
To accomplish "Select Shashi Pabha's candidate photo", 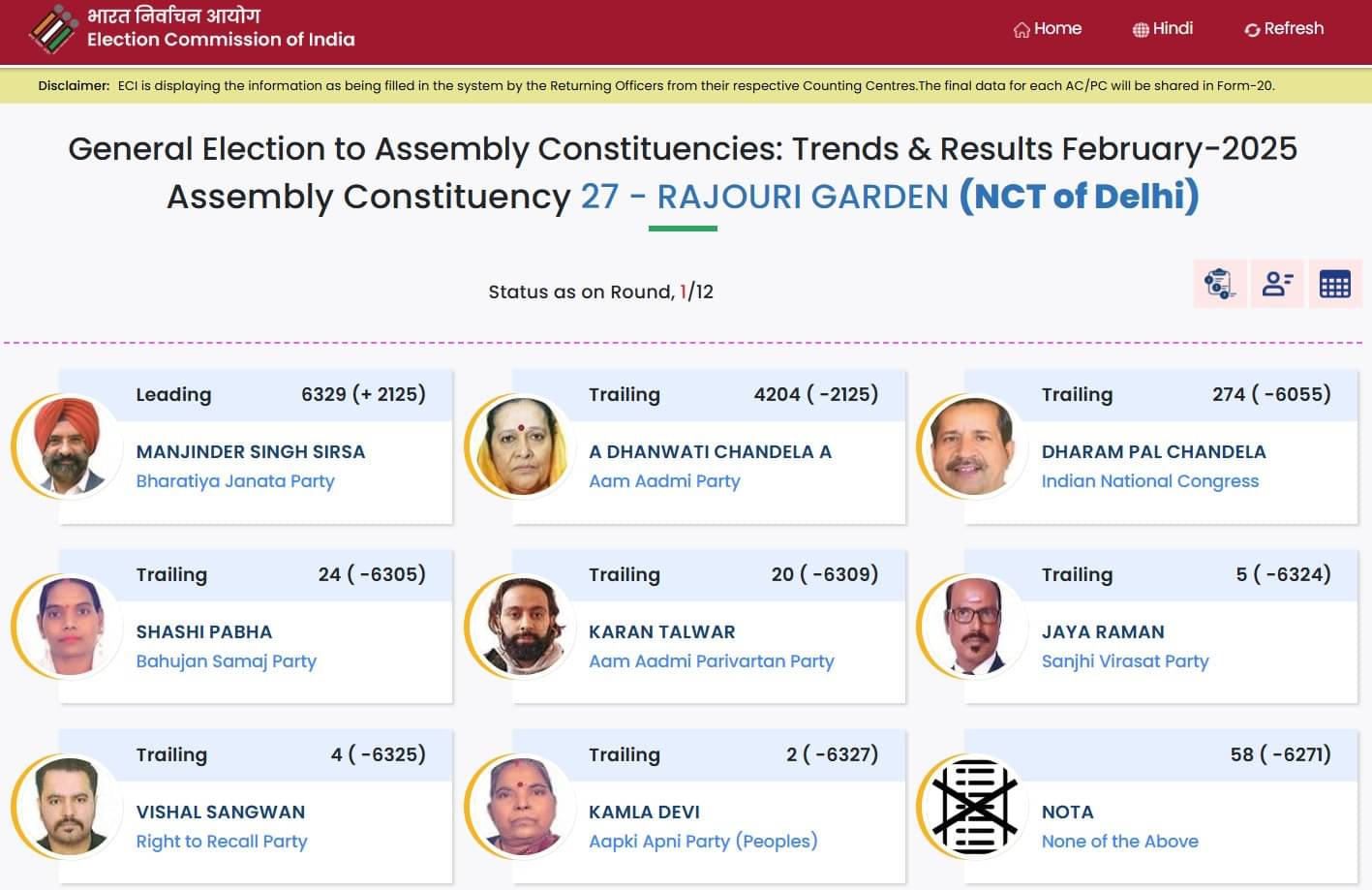I will [x=69, y=627].
